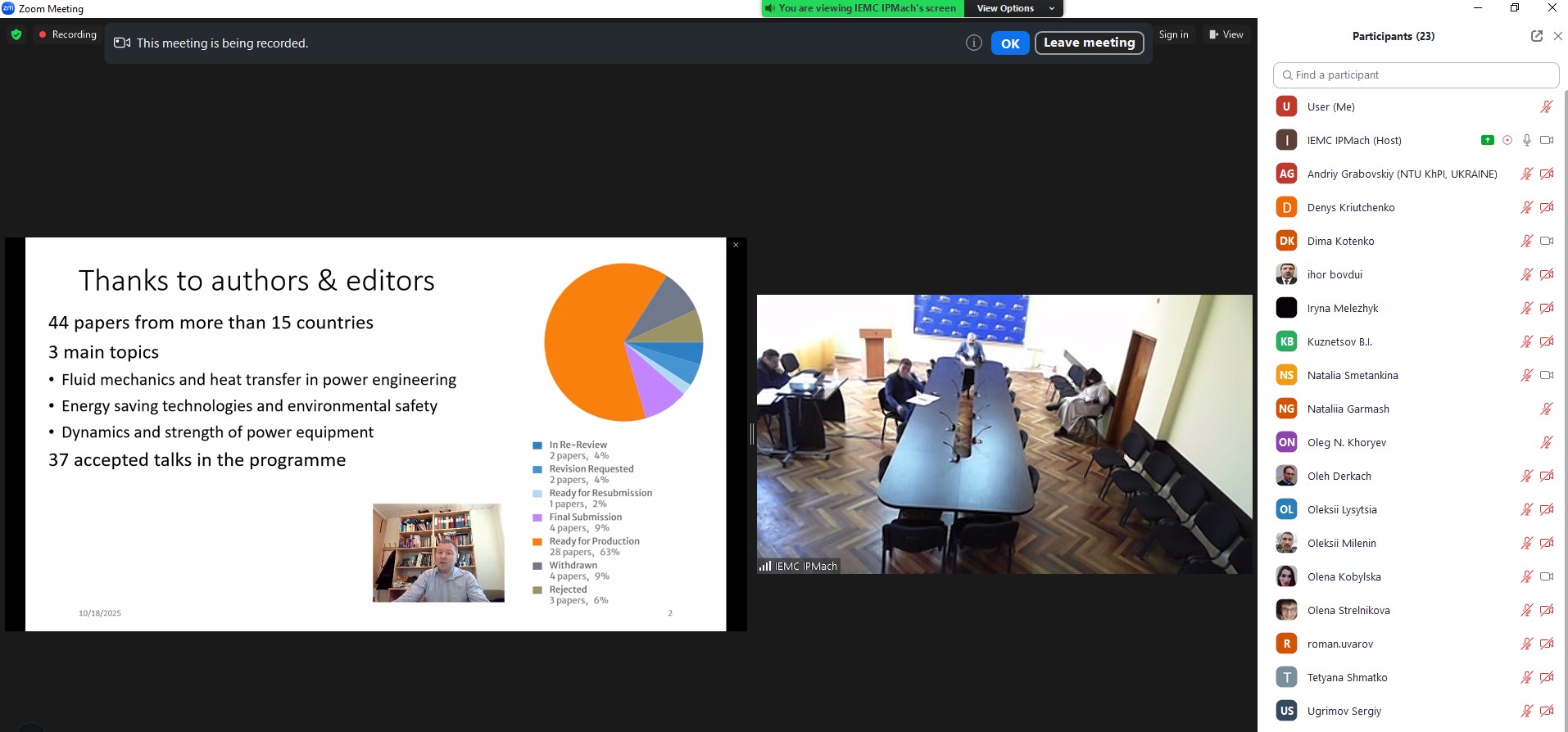
Task: Click the divider handle between shared screen and video
Action: [x=752, y=434]
